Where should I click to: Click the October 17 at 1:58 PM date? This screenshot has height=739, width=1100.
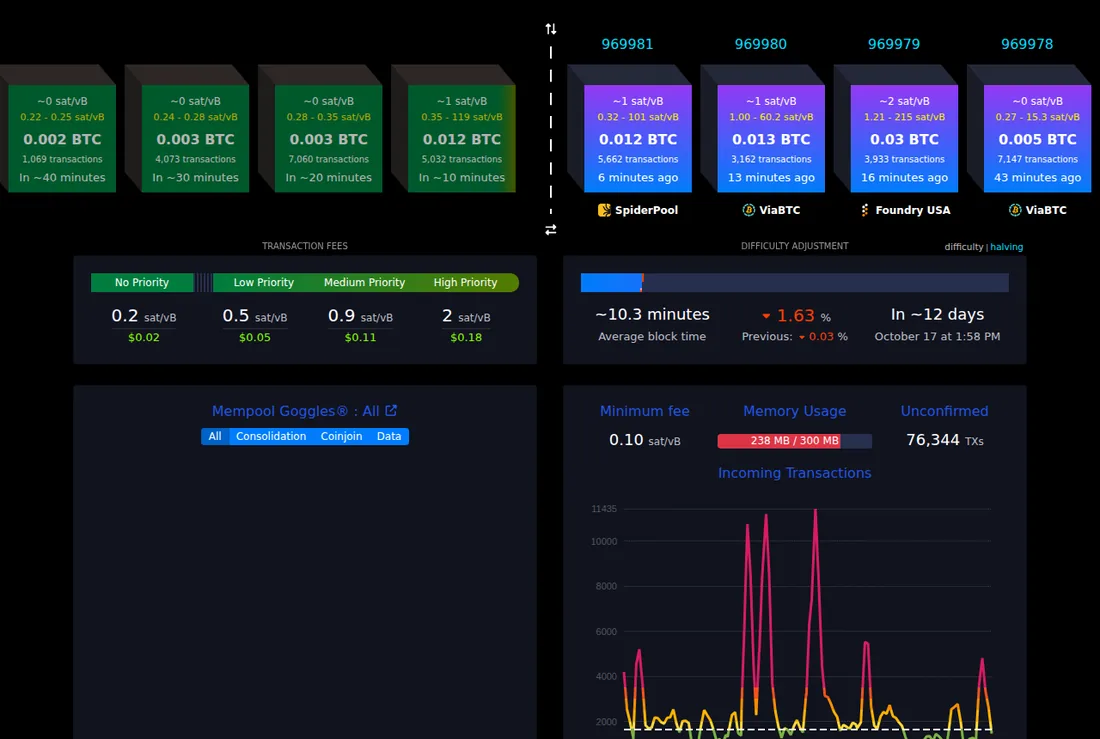click(x=937, y=337)
